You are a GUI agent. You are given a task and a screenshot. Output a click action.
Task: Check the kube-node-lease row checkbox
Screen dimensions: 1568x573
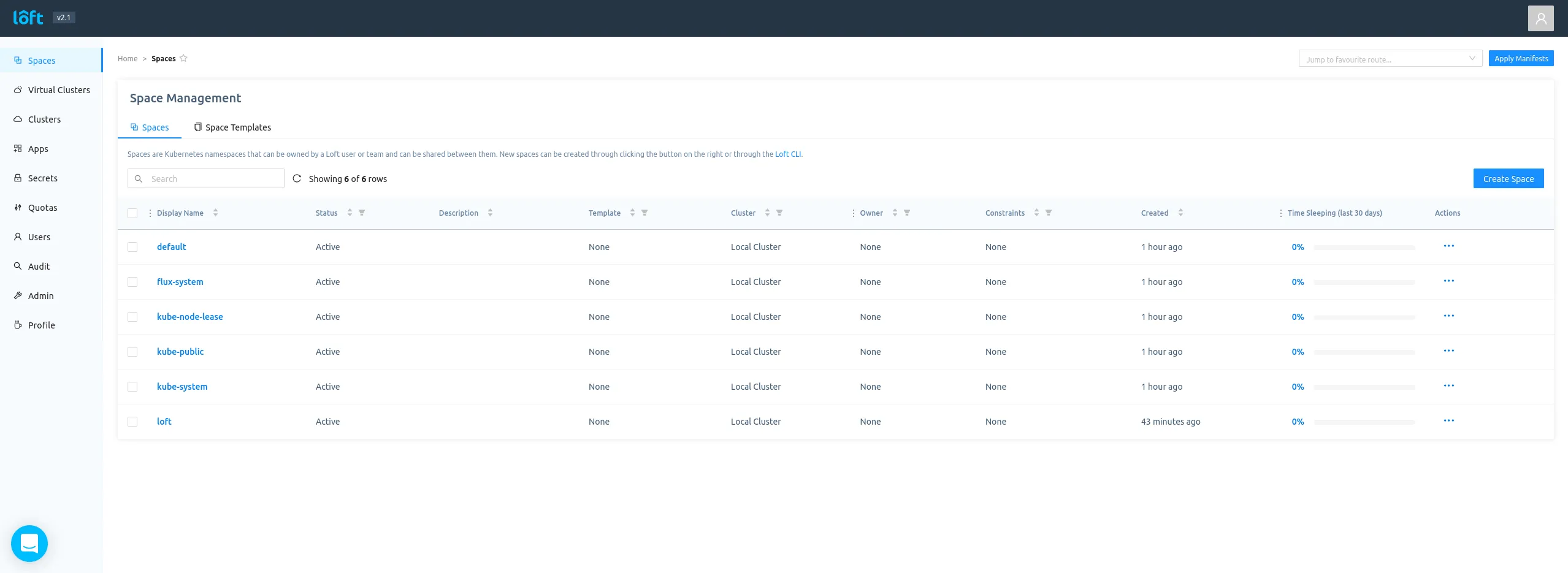pos(132,317)
